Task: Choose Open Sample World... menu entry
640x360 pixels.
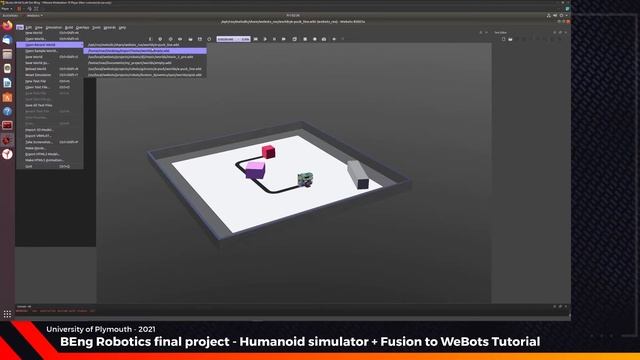Action: click(x=50, y=51)
